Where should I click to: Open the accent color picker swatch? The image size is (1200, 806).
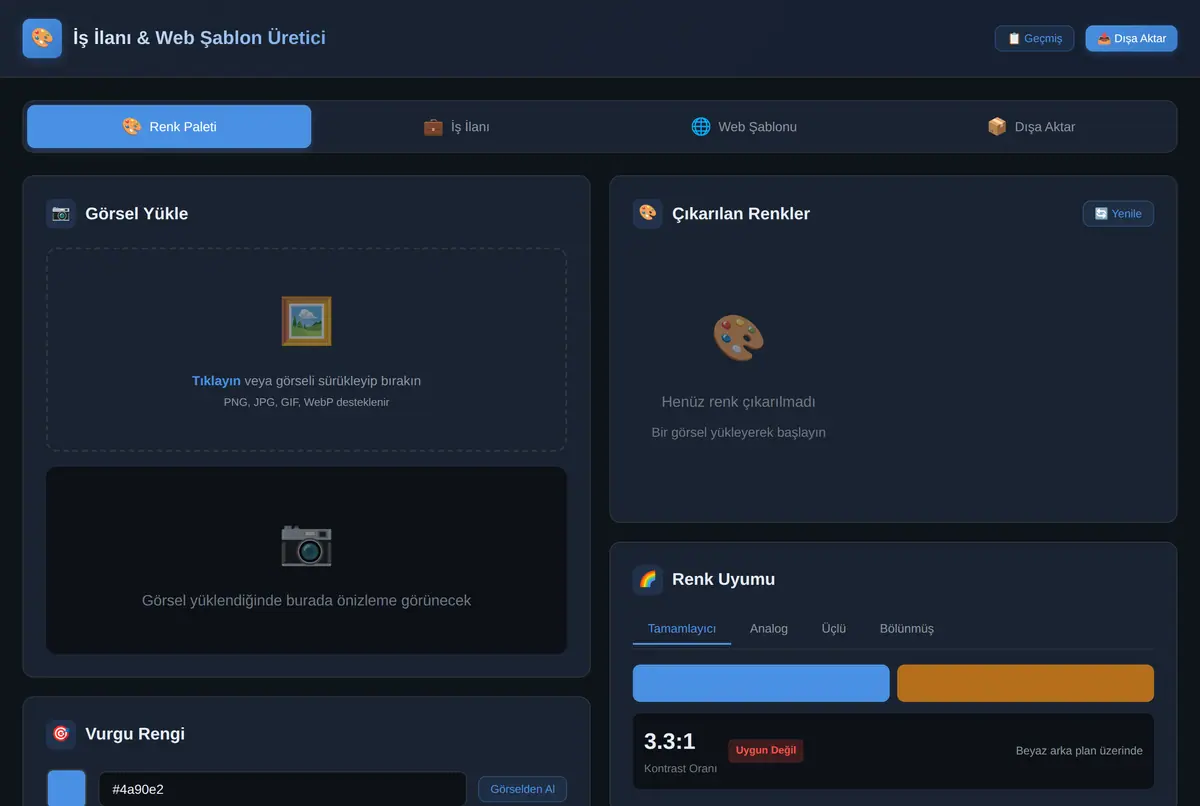click(67, 788)
